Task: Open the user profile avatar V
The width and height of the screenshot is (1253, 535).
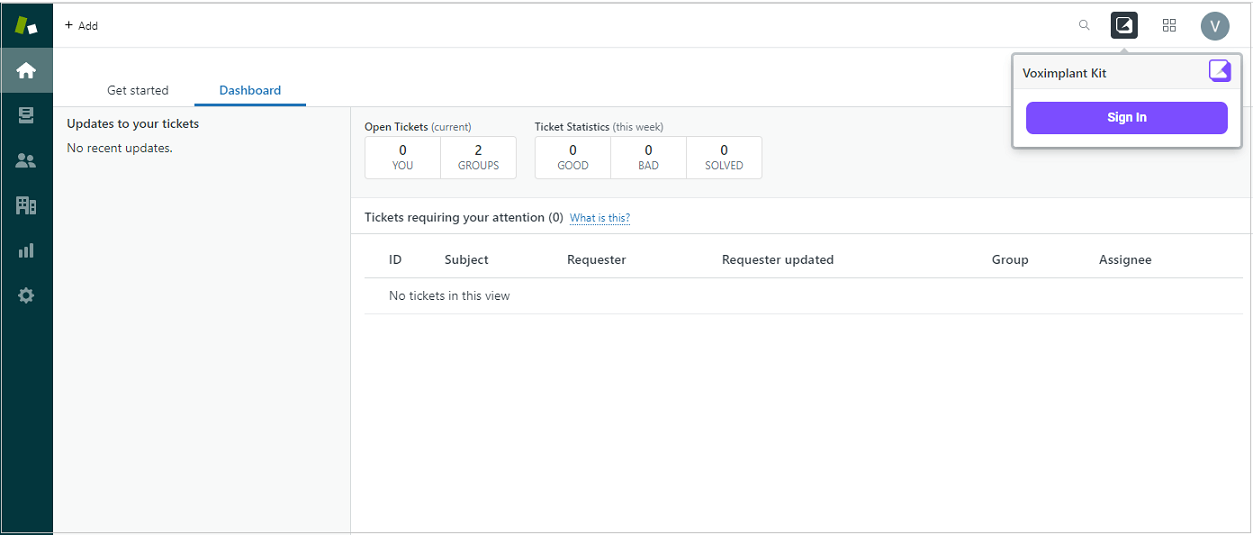Action: (1215, 26)
